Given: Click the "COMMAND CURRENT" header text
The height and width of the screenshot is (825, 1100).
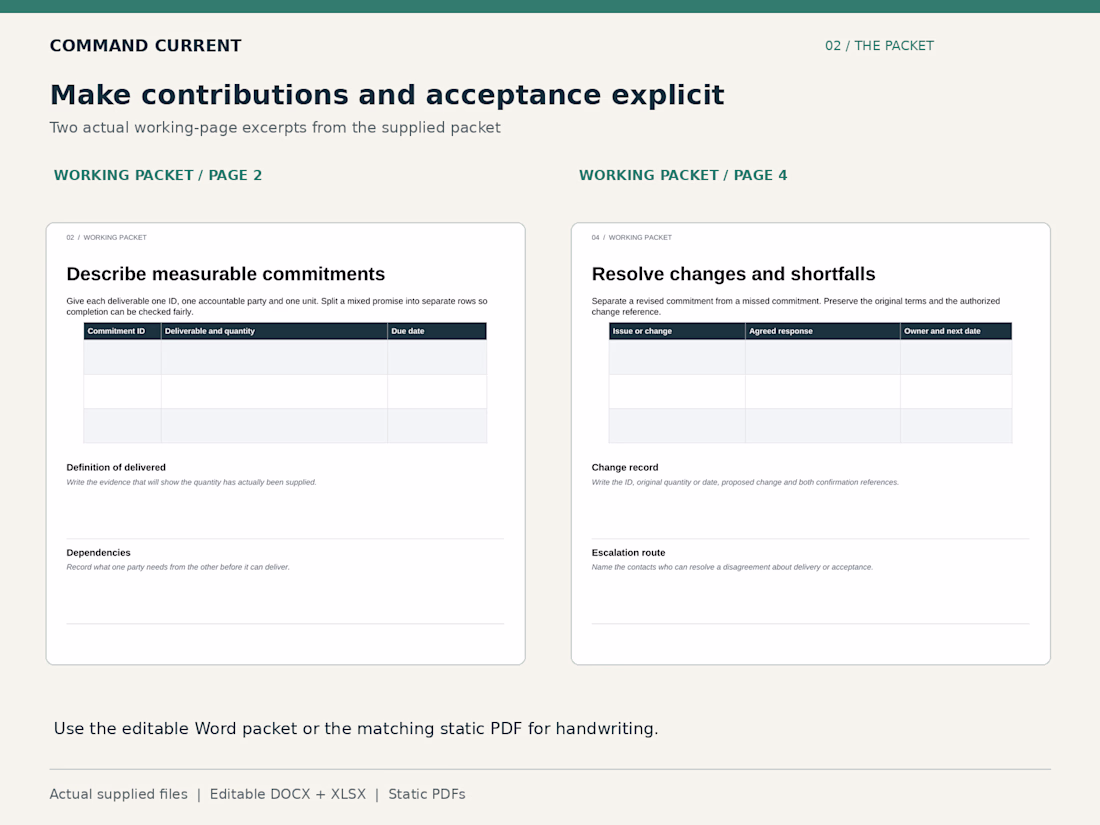Looking at the screenshot, I should [145, 46].
